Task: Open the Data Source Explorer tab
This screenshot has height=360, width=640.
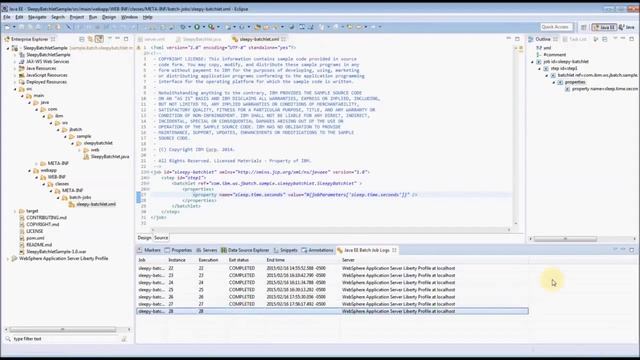Action: [245, 250]
